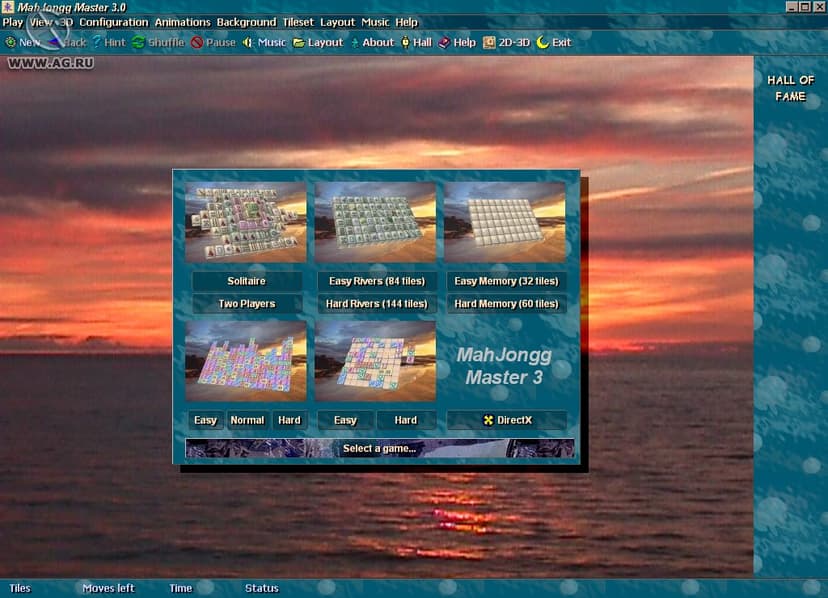Click the colorful tile wall preview thumbnail
Image resolution: width=828 pixels, height=598 pixels.
pyautogui.click(x=246, y=361)
